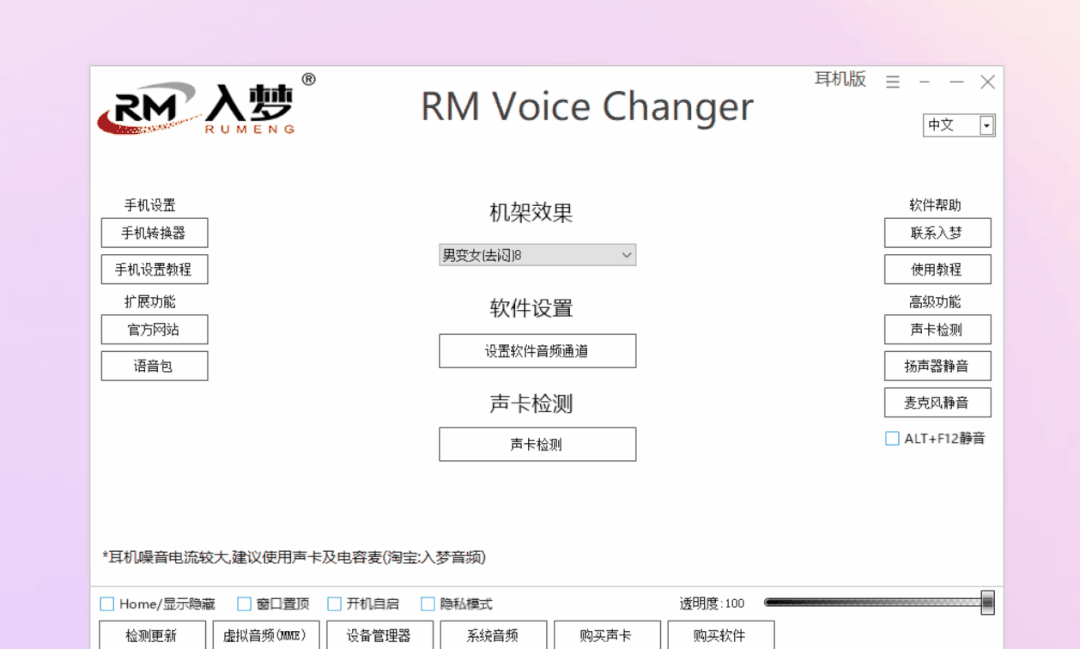Open 手机设置教程
1080x649 pixels.
click(154, 269)
